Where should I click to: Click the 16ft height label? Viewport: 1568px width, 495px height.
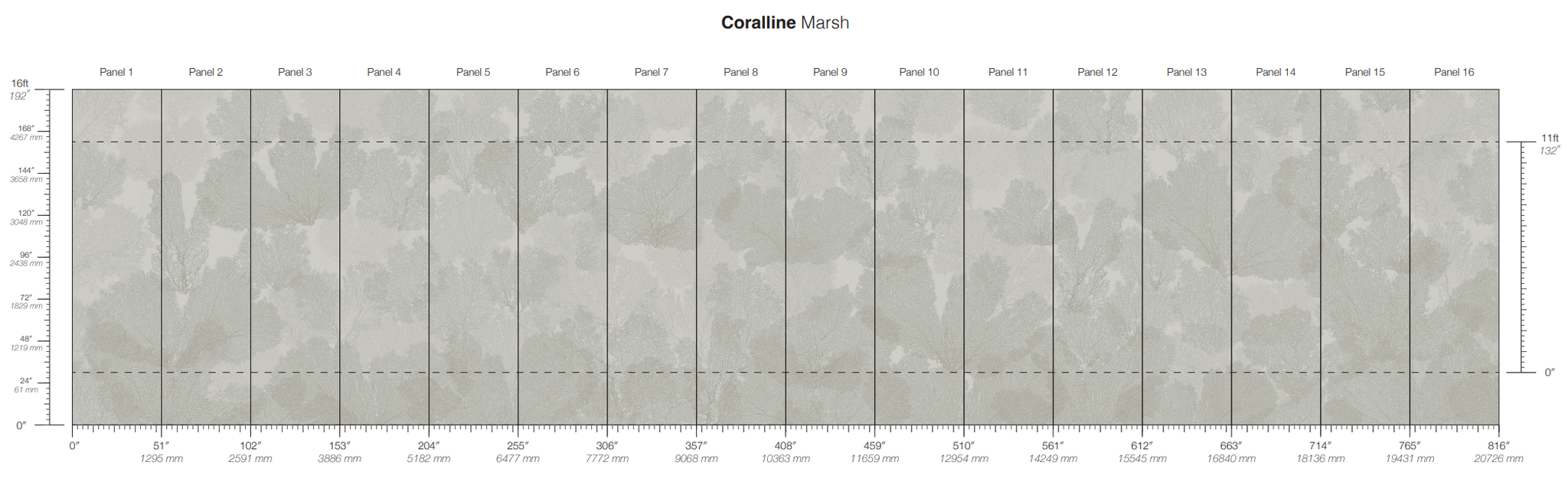coord(20,83)
